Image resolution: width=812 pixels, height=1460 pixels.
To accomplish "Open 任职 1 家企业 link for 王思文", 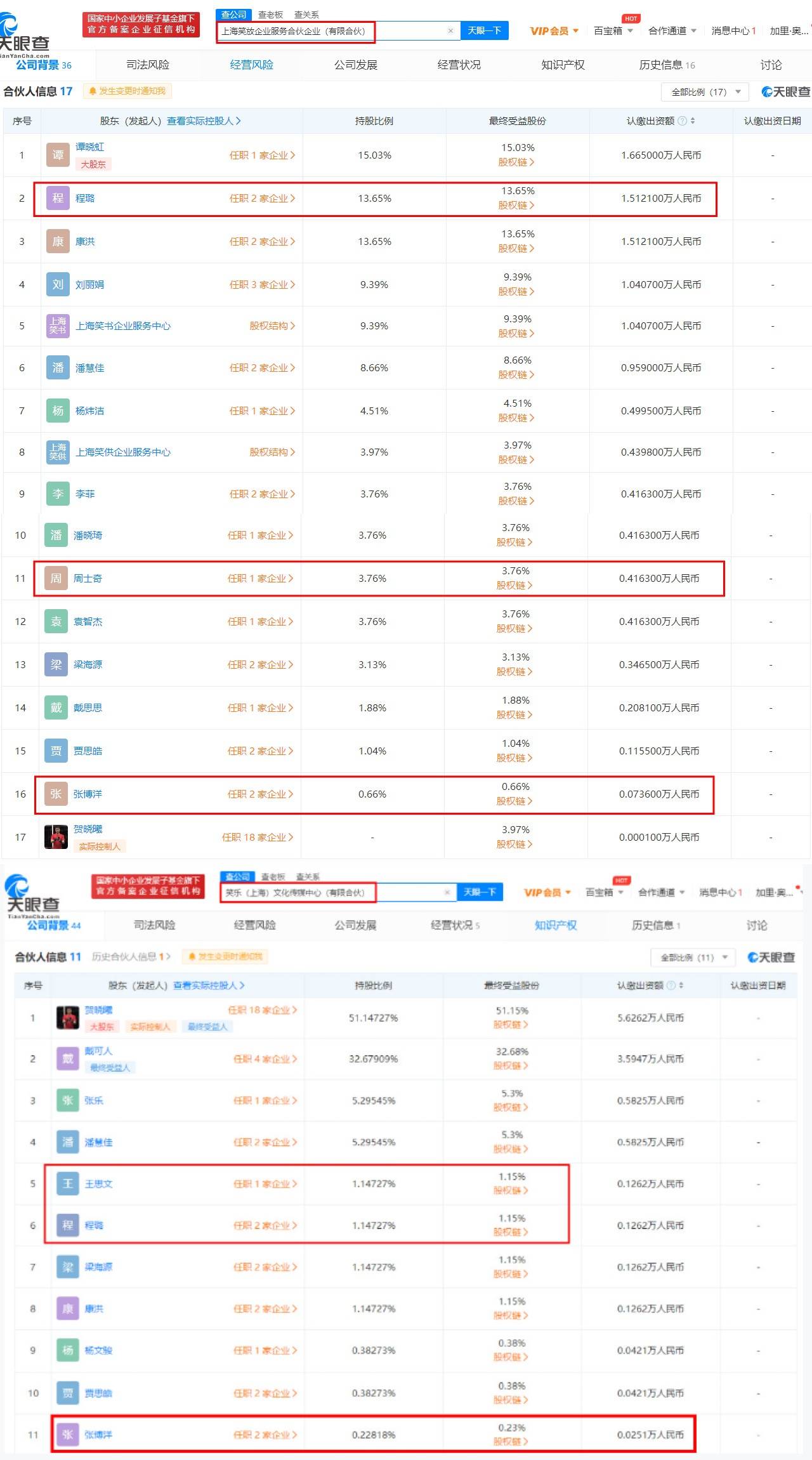I will (265, 1184).
